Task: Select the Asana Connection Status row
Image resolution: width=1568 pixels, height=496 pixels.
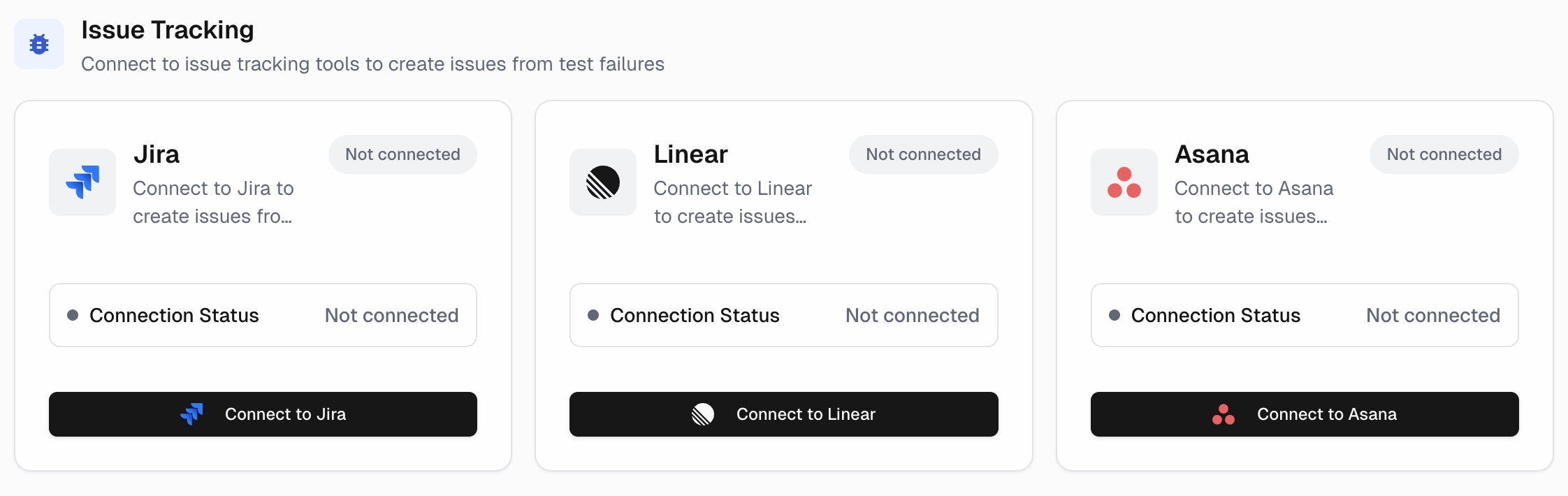Action: point(1304,315)
